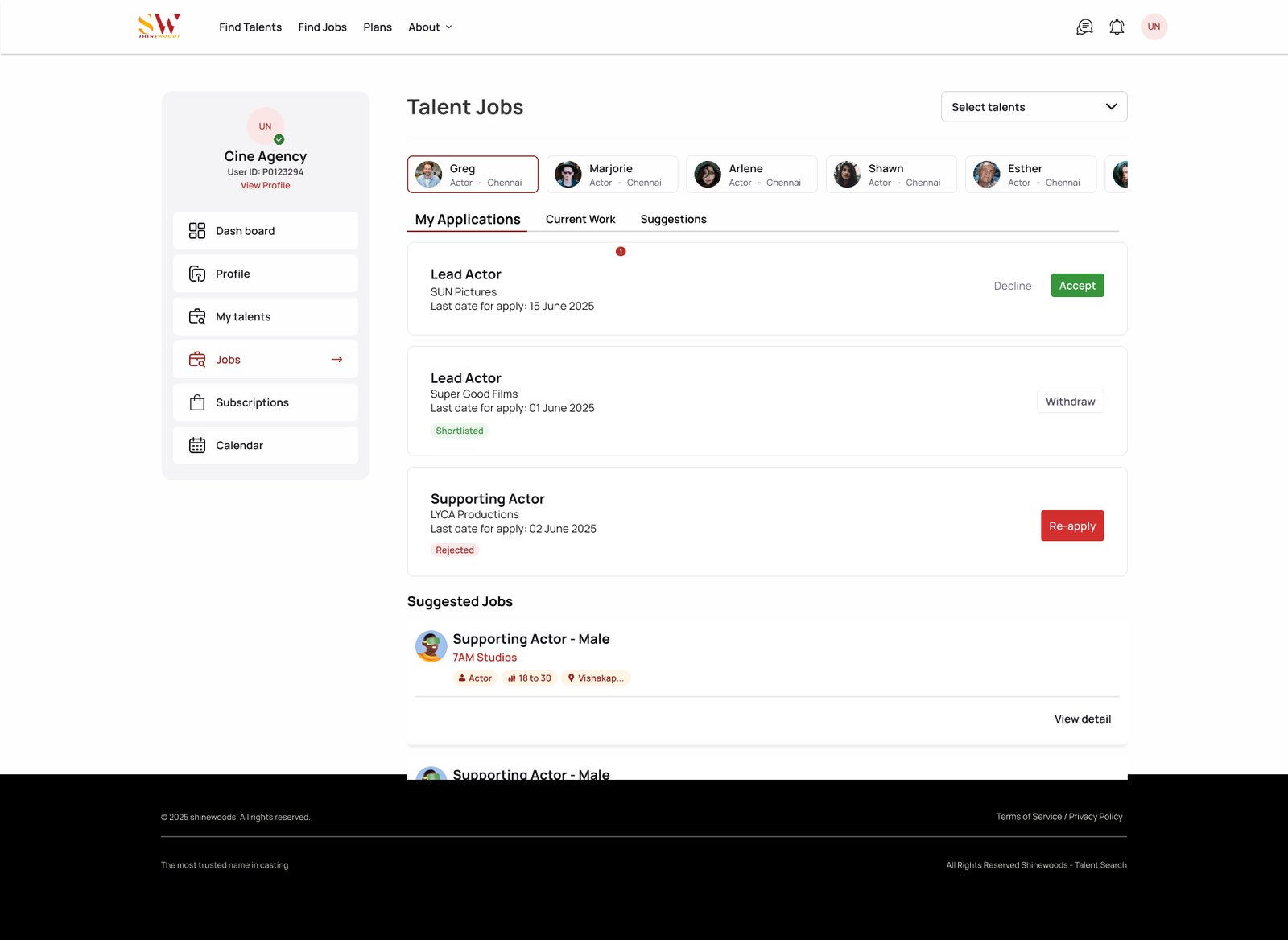Open Subscriptions from sidebar

pos(266,402)
